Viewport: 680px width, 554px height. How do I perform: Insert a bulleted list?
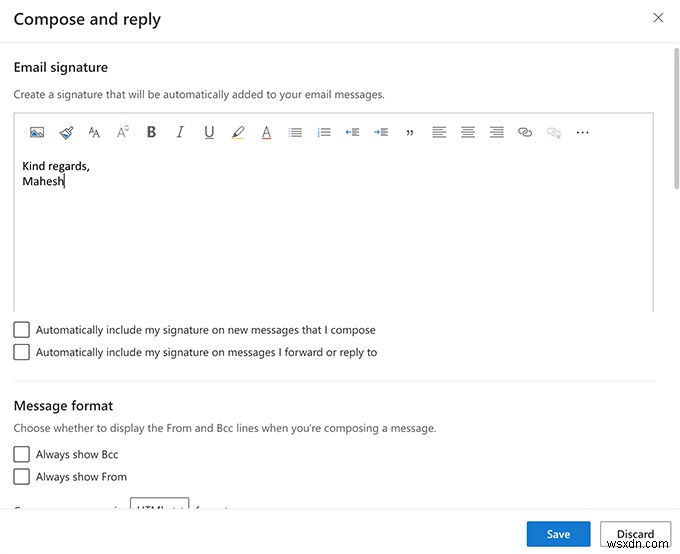click(x=295, y=132)
